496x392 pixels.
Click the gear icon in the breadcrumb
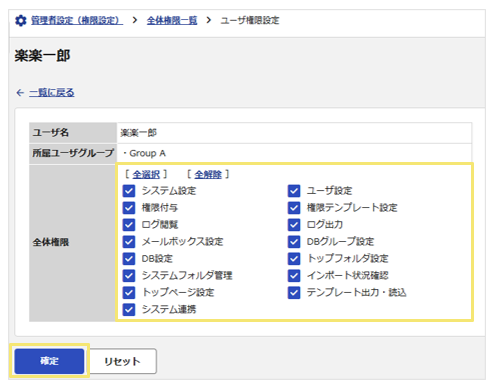click(x=21, y=21)
